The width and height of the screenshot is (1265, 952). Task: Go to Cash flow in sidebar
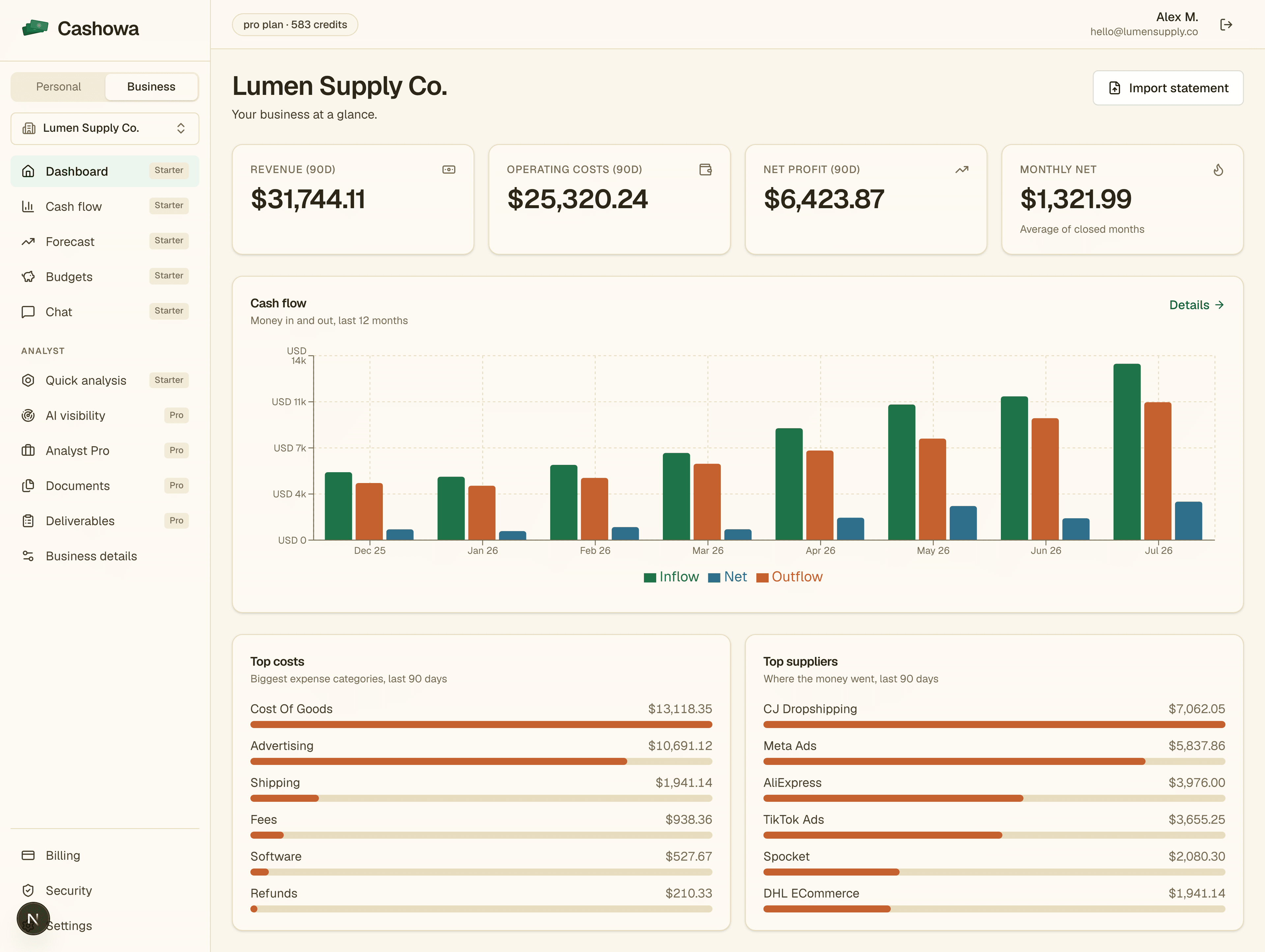pyautogui.click(x=105, y=206)
